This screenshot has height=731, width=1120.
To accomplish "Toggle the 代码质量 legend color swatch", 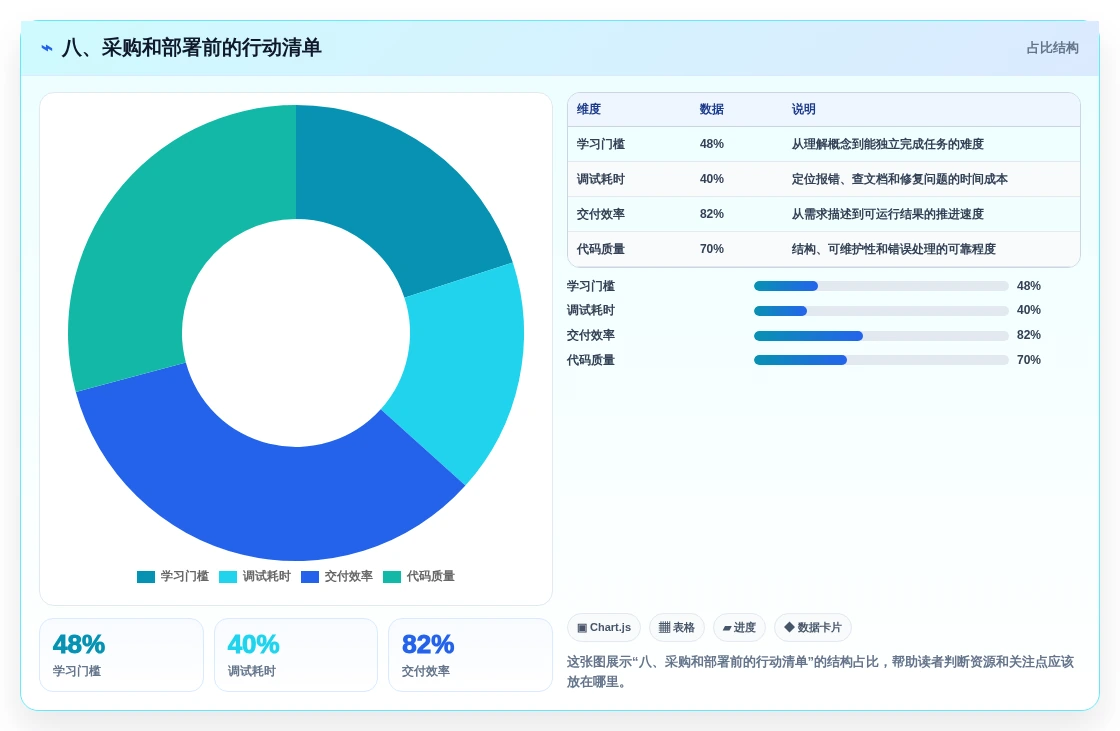I will click(392, 577).
